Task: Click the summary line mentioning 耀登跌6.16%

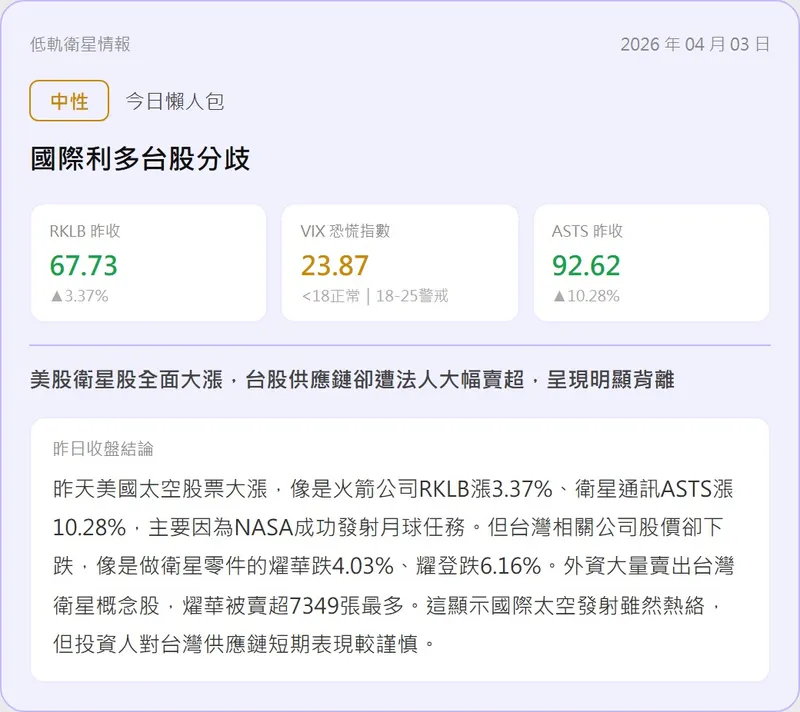Action: coord(393,566)
